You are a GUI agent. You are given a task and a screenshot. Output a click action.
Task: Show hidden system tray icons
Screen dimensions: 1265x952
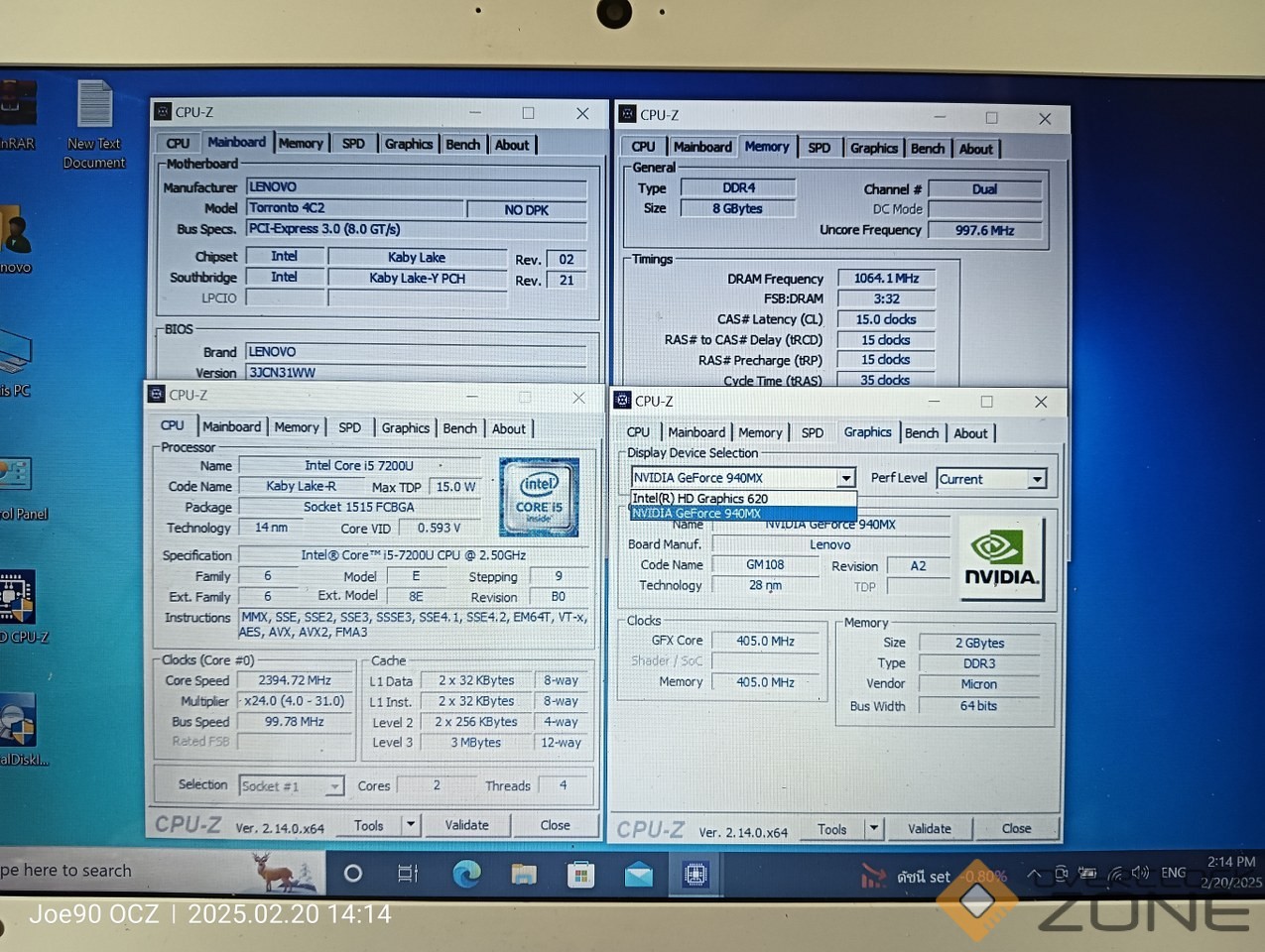1034,874
